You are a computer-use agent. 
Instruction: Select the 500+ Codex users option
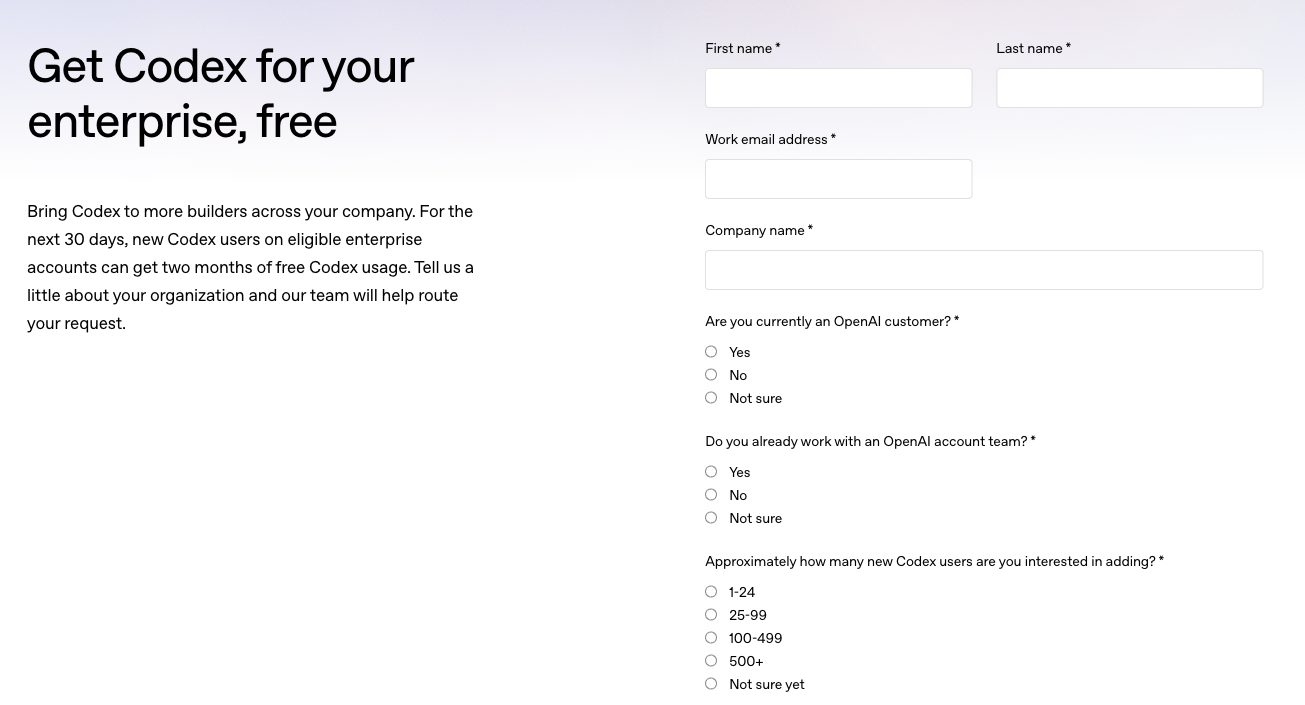(711, 661)
